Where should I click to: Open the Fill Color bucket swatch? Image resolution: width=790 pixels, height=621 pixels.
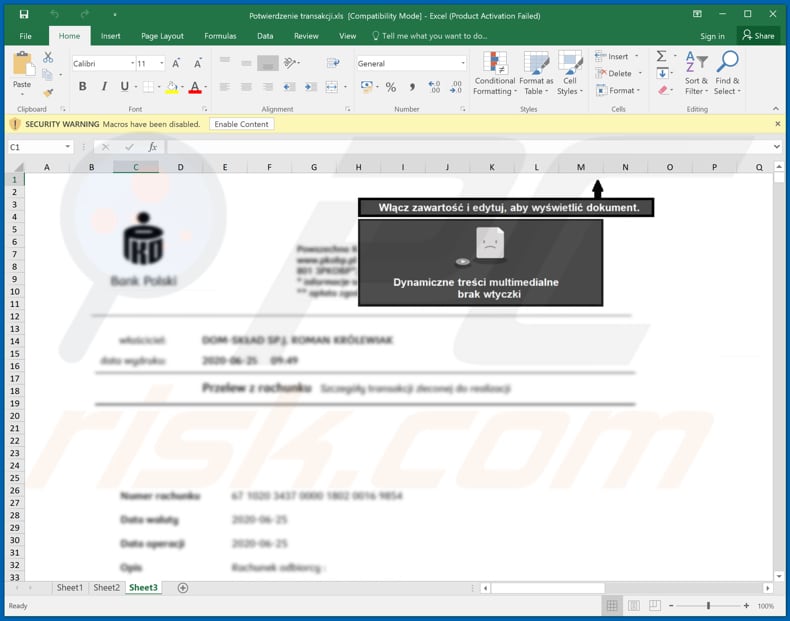(172, 87)
